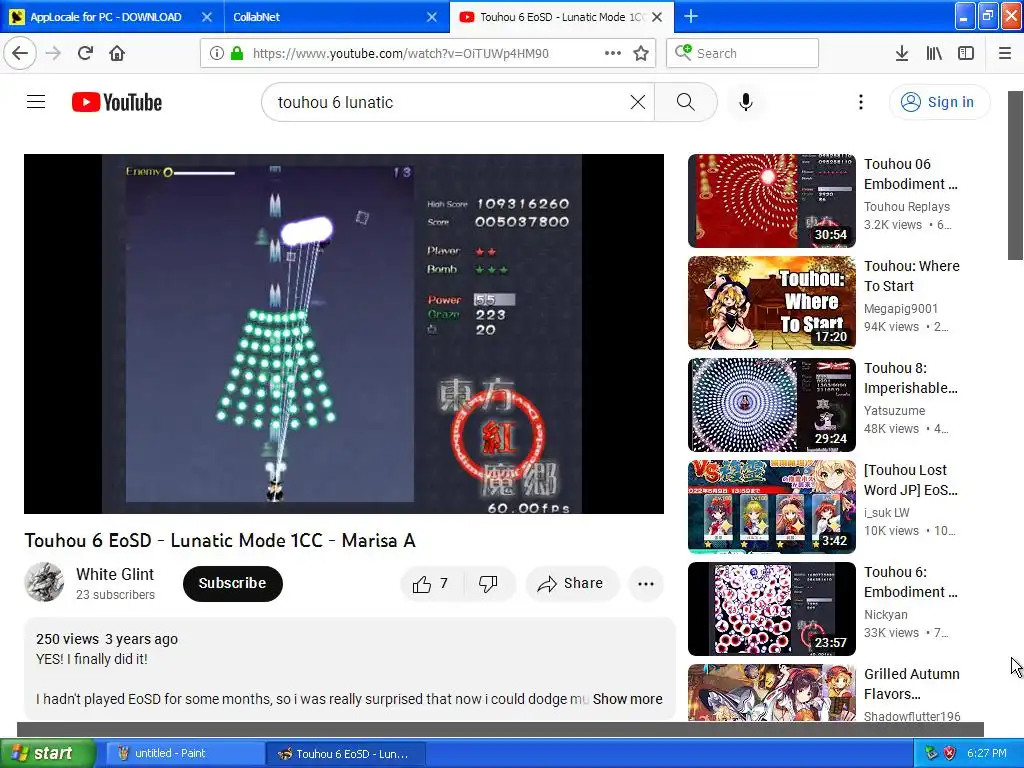Show site information via the info icon
The height and width of the screenshot is (768, 1024).
(x=217, y=53)
